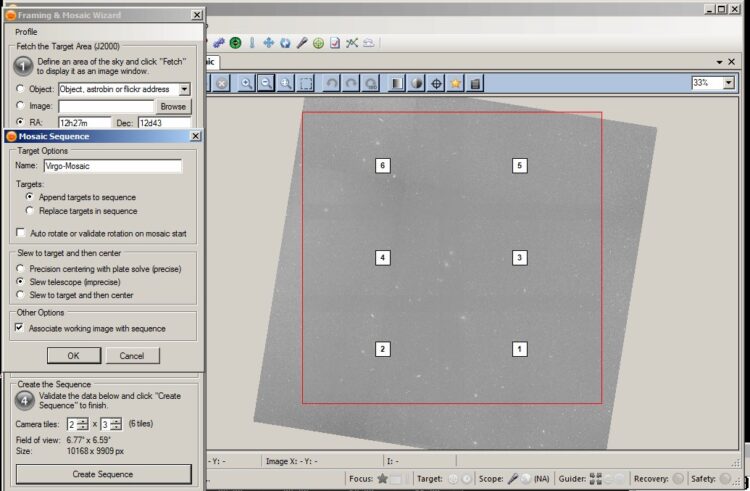This screenshot has width=750, height=491.
Task: Click the cloud weather icon
Action: coord(368,43)
